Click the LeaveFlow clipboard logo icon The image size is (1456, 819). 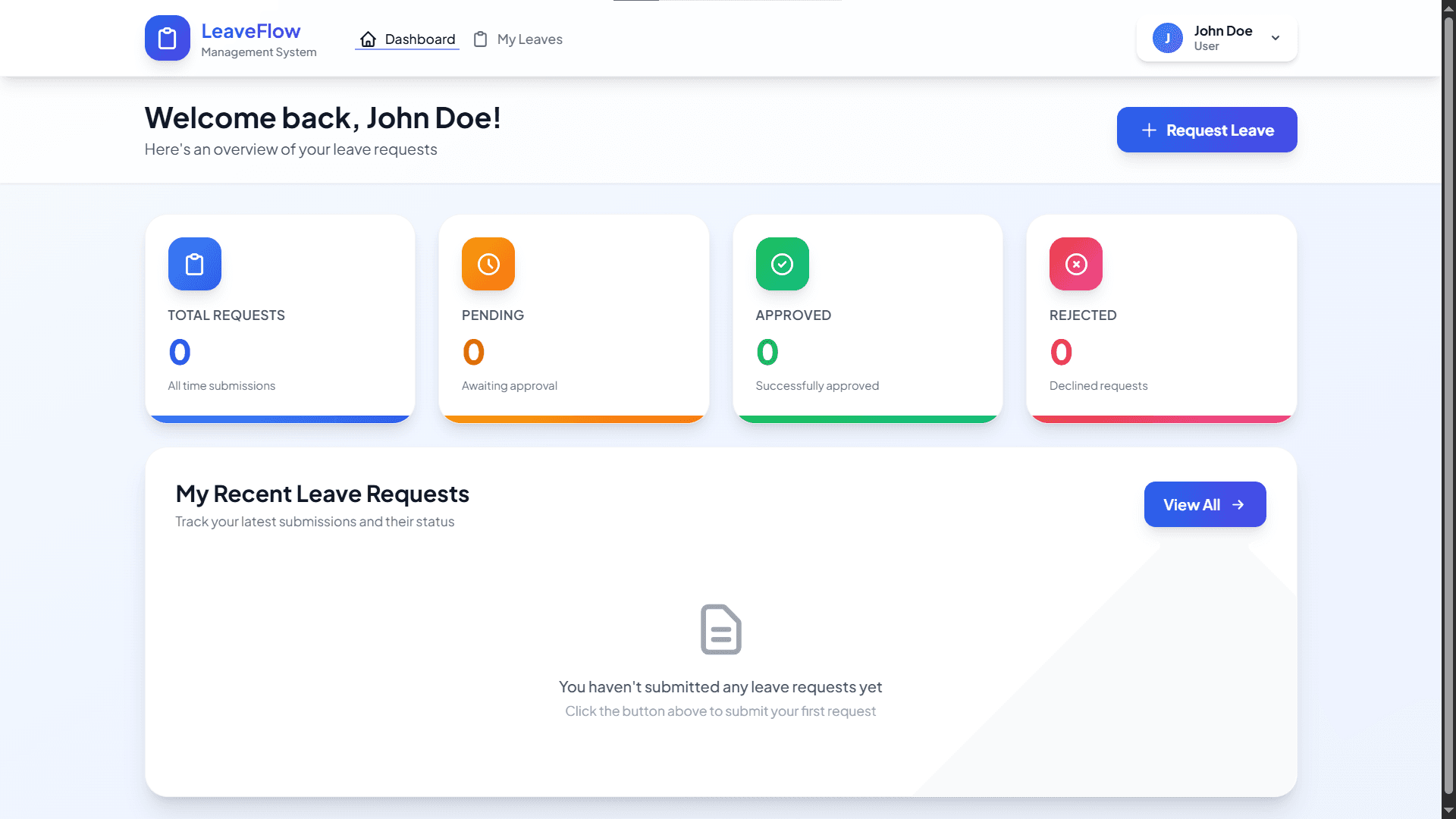click(x=168, y=38)
